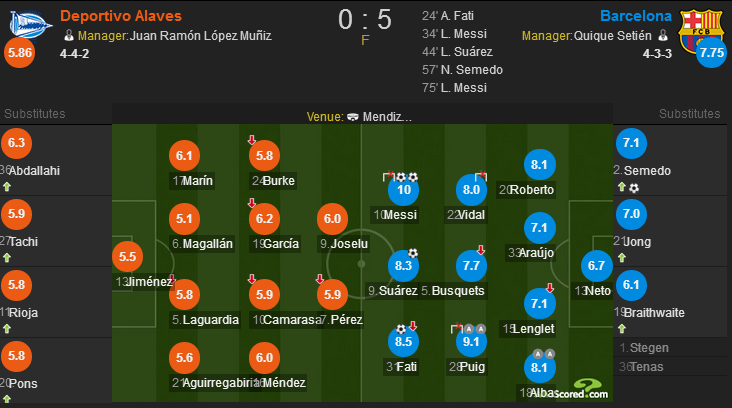Click the Barcelona club crest

coord(701,31)
